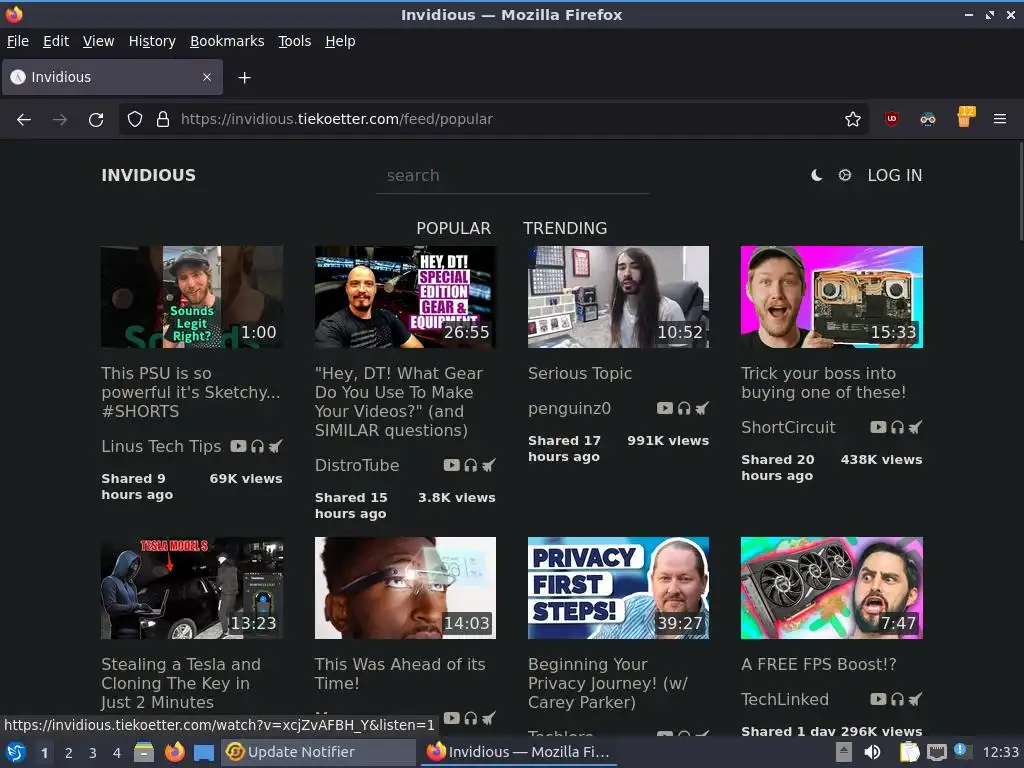Launch Firefox from taskbar quick-launch icon
1024x768 pixels.
[174, 752]
